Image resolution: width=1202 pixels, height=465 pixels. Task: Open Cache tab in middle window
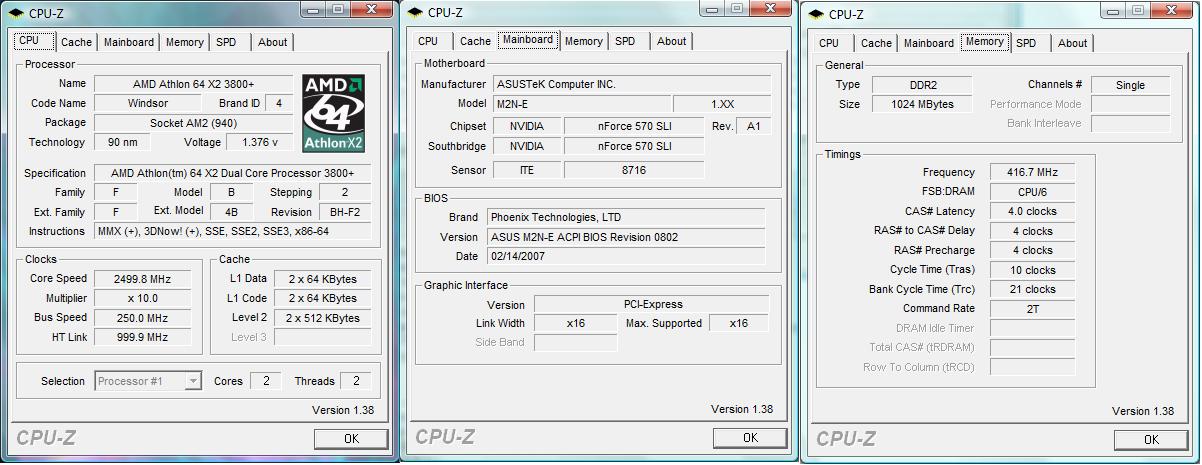[475, 41]
